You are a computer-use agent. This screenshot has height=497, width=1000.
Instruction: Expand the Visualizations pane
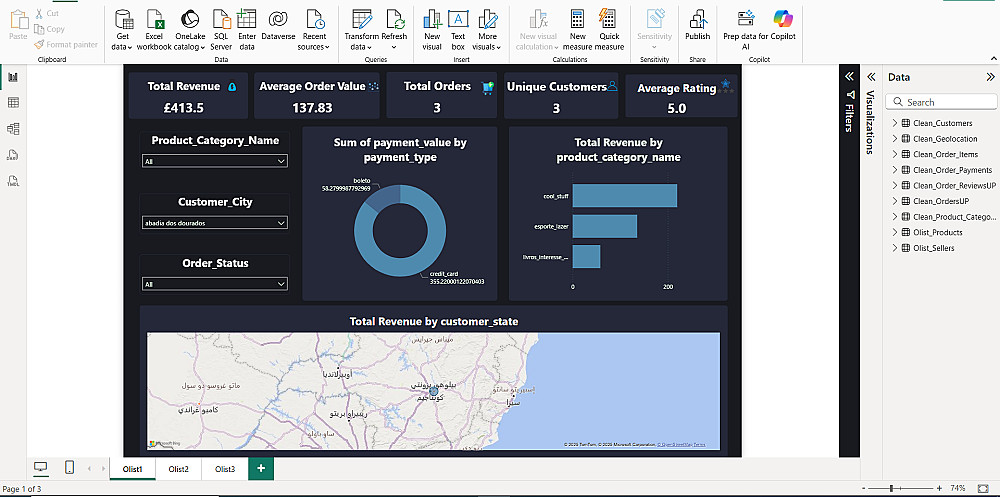coord(870,77)
